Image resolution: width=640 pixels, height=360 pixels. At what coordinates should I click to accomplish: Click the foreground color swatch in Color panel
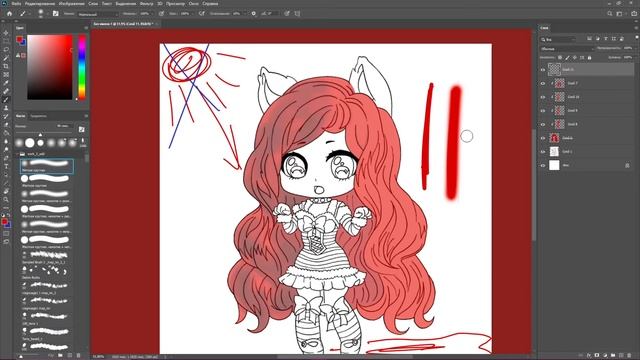(19, 39)
